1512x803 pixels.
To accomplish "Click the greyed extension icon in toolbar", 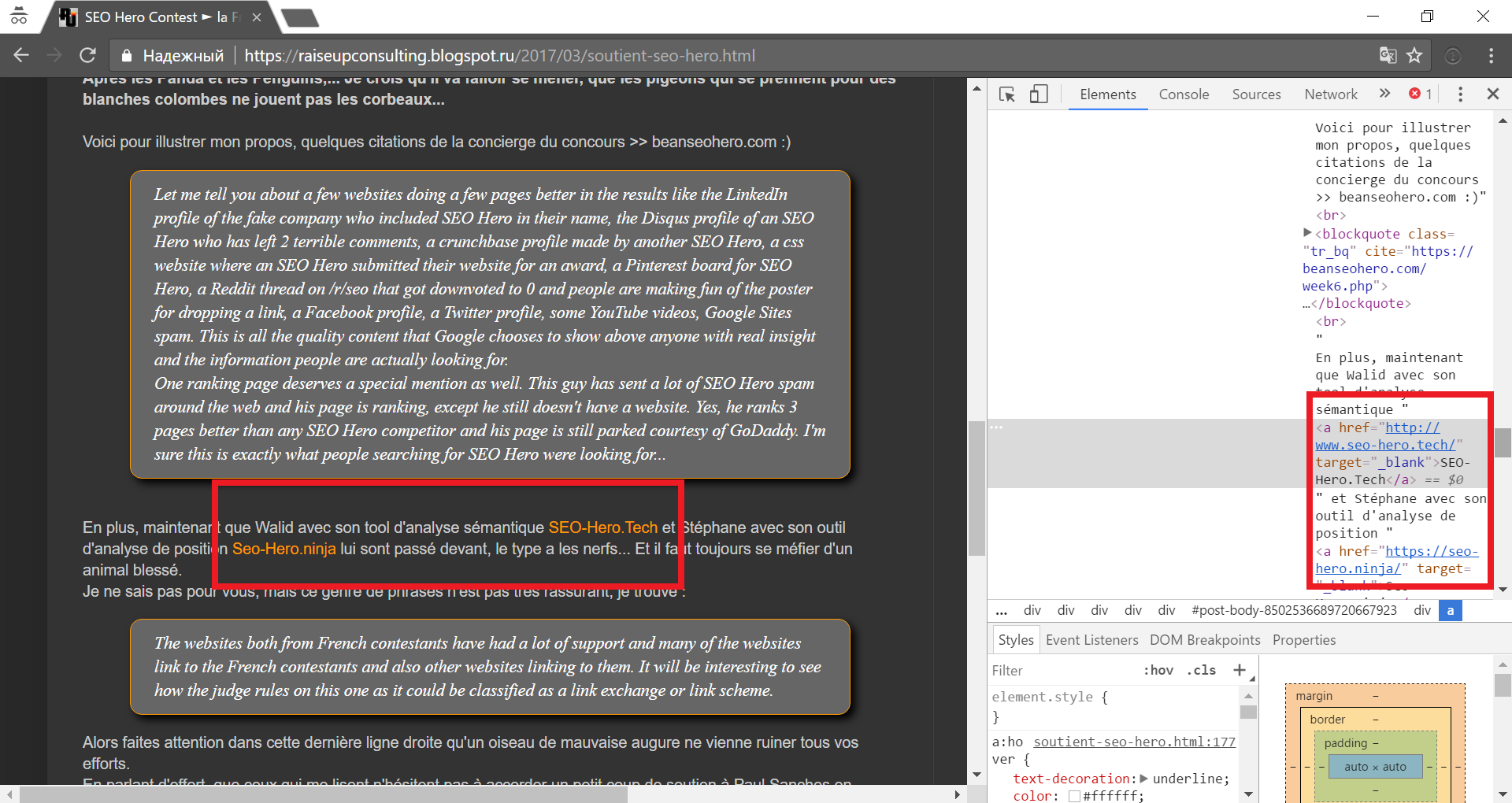I will 1453,55.
